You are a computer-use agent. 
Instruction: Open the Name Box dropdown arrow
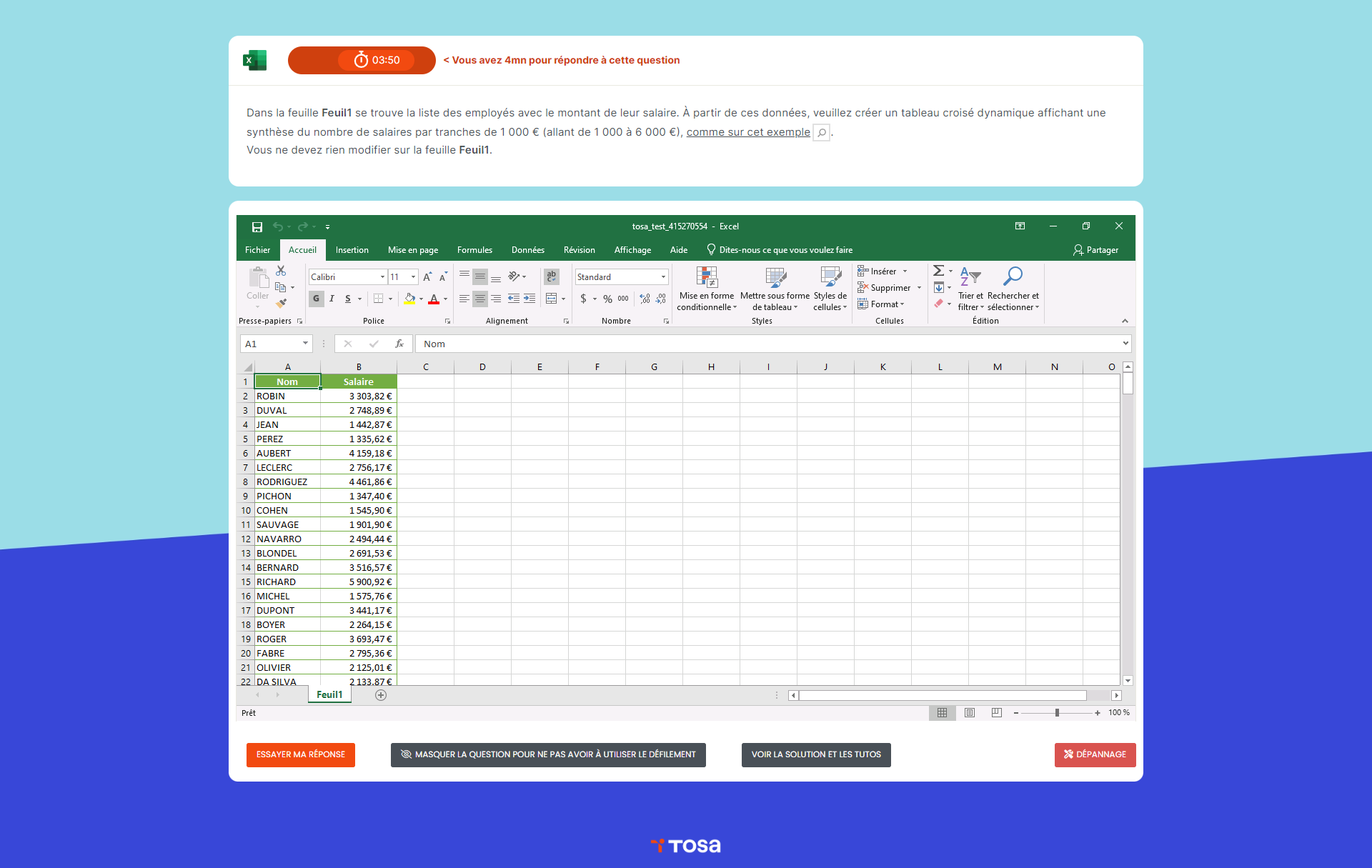(x=305, y=344)
